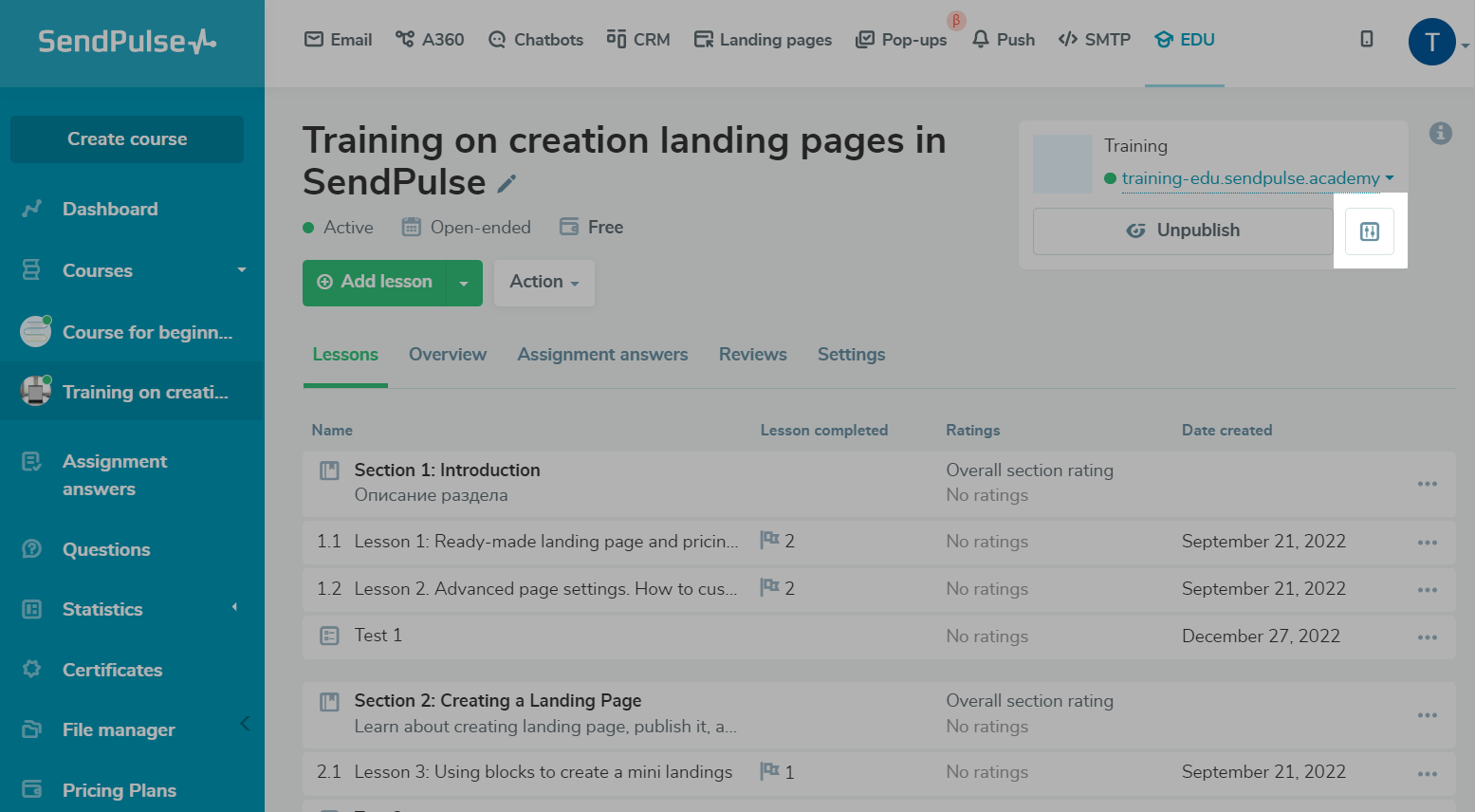Select Training on creati... in sidebar
The width and height of the screenshot is (1475, 812).
(132, 392)
